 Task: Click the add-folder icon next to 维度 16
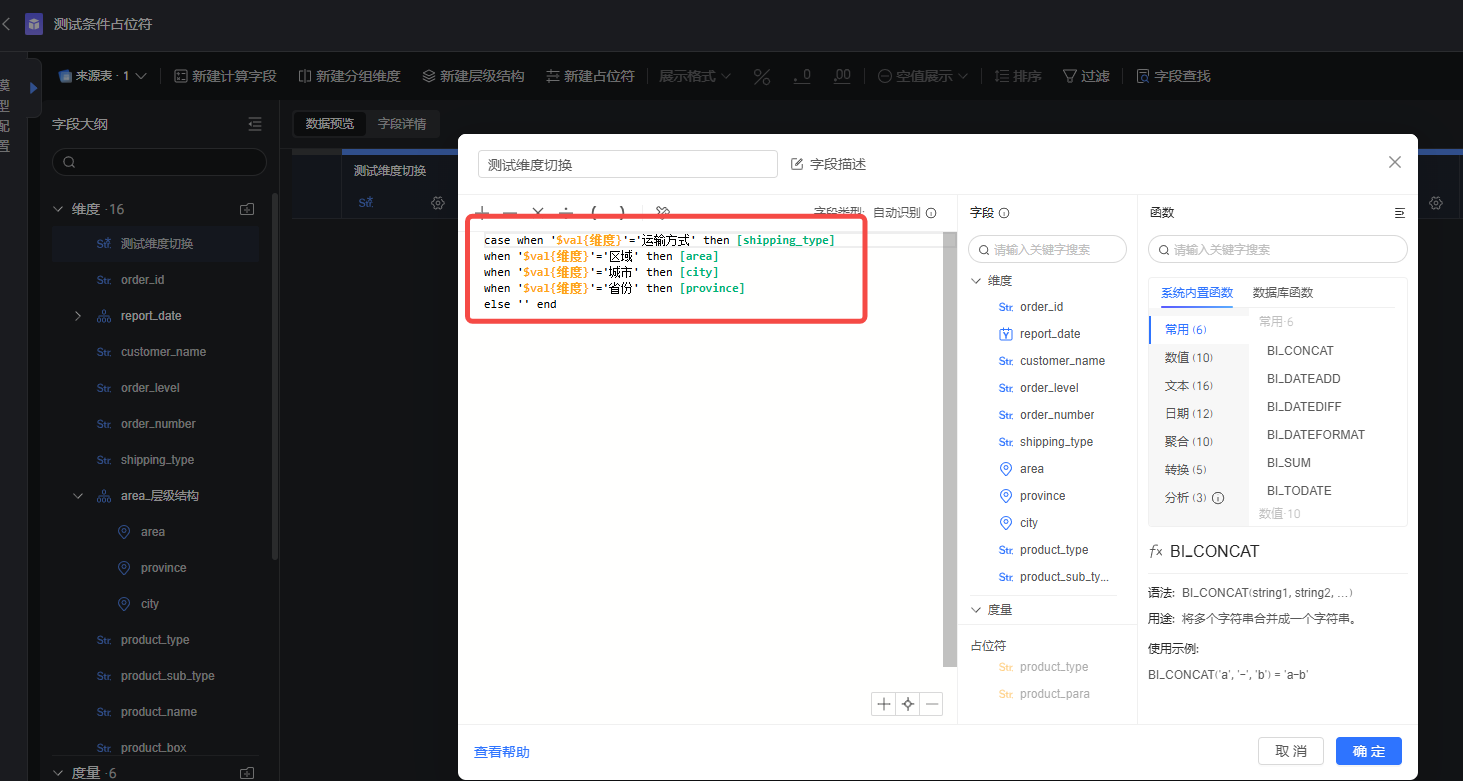(247, 209)
